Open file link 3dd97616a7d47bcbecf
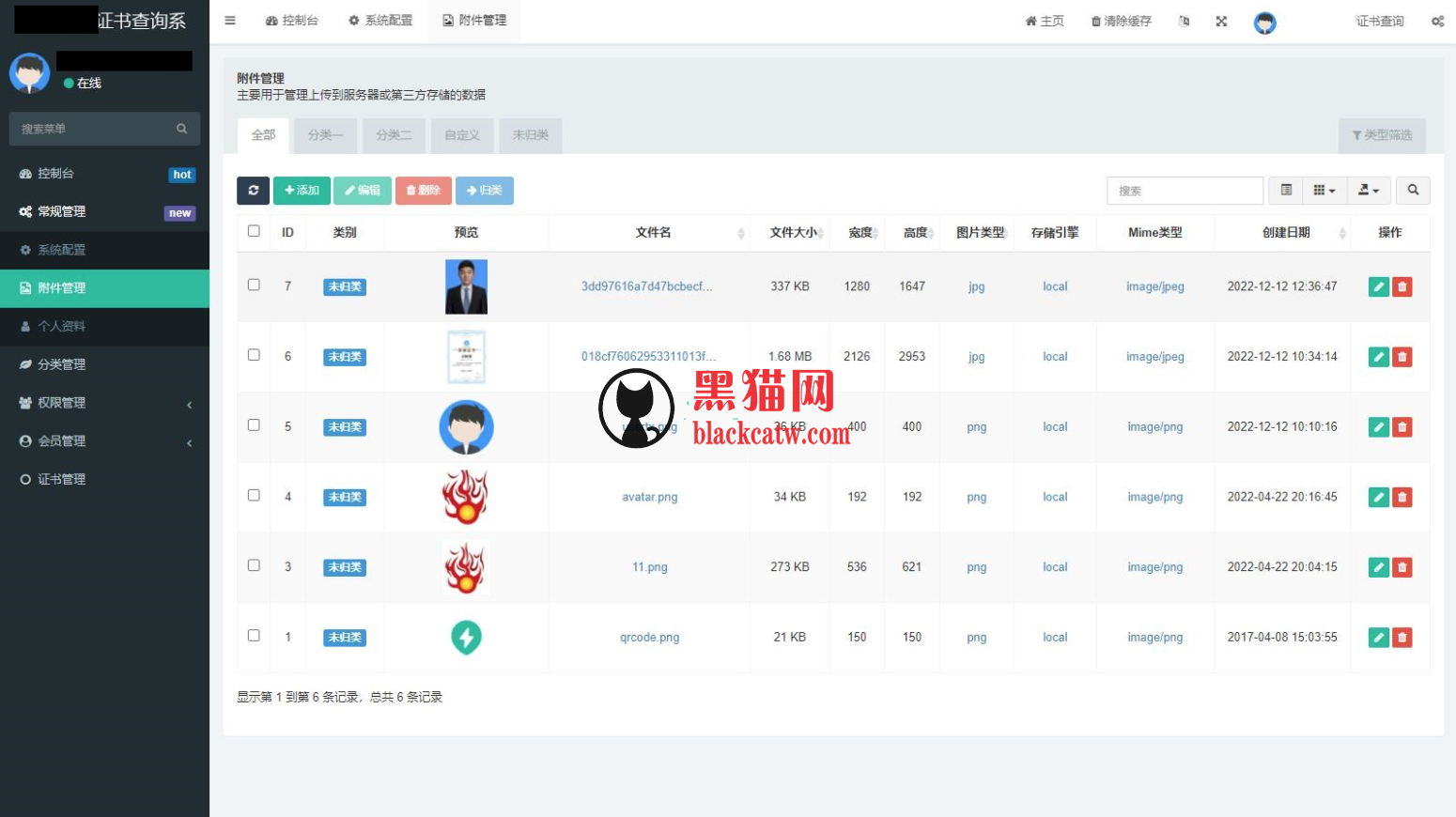Image resolution: width=1456 pixels, height=817 pixels. click(646, 286)
